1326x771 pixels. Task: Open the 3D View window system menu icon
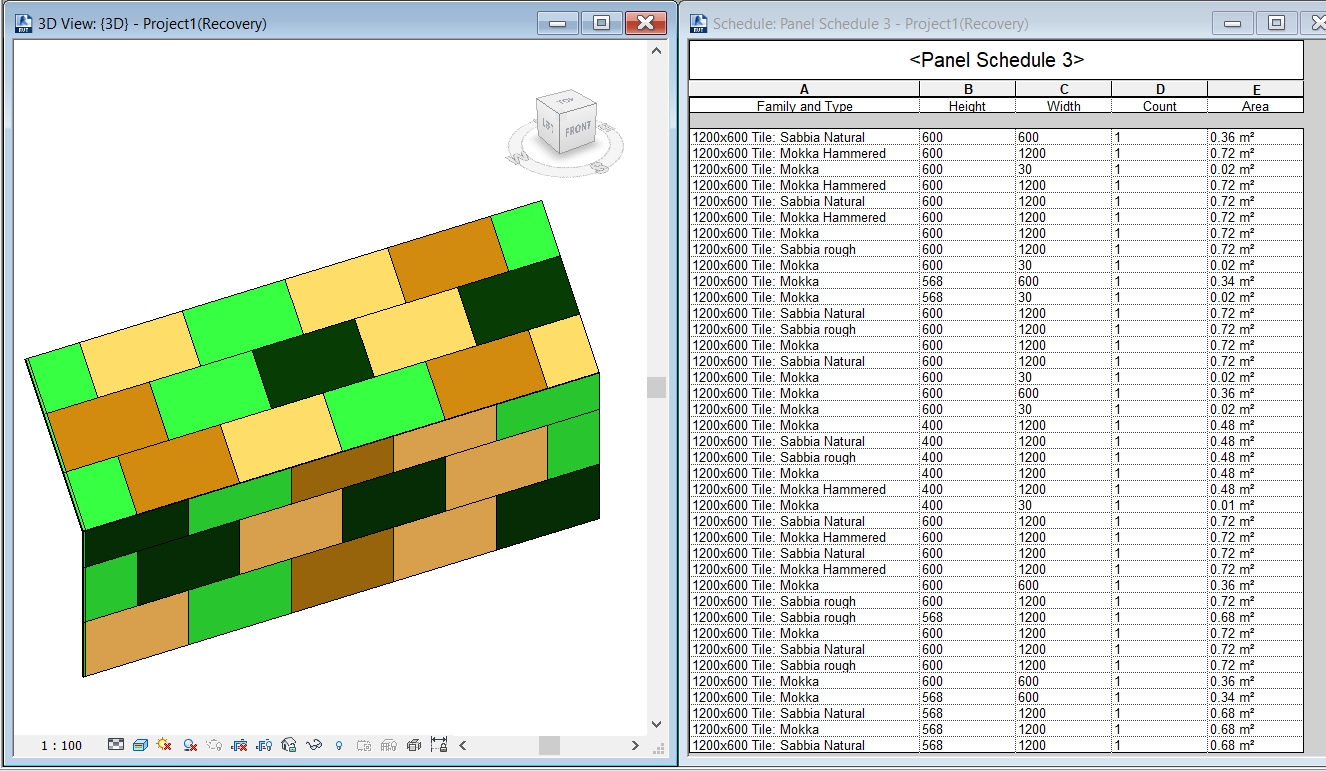(x=23, y=23)
